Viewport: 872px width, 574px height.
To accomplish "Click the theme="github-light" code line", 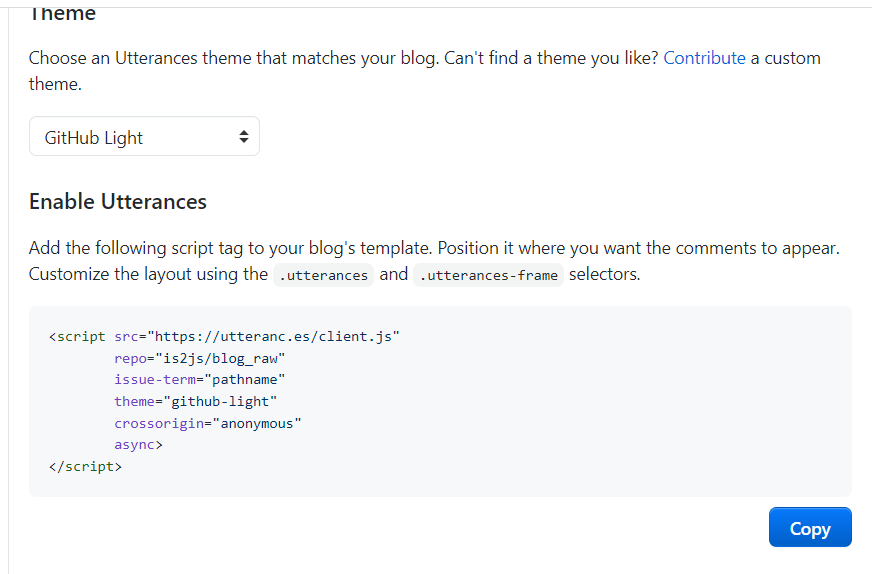I will tap(195, 401).
